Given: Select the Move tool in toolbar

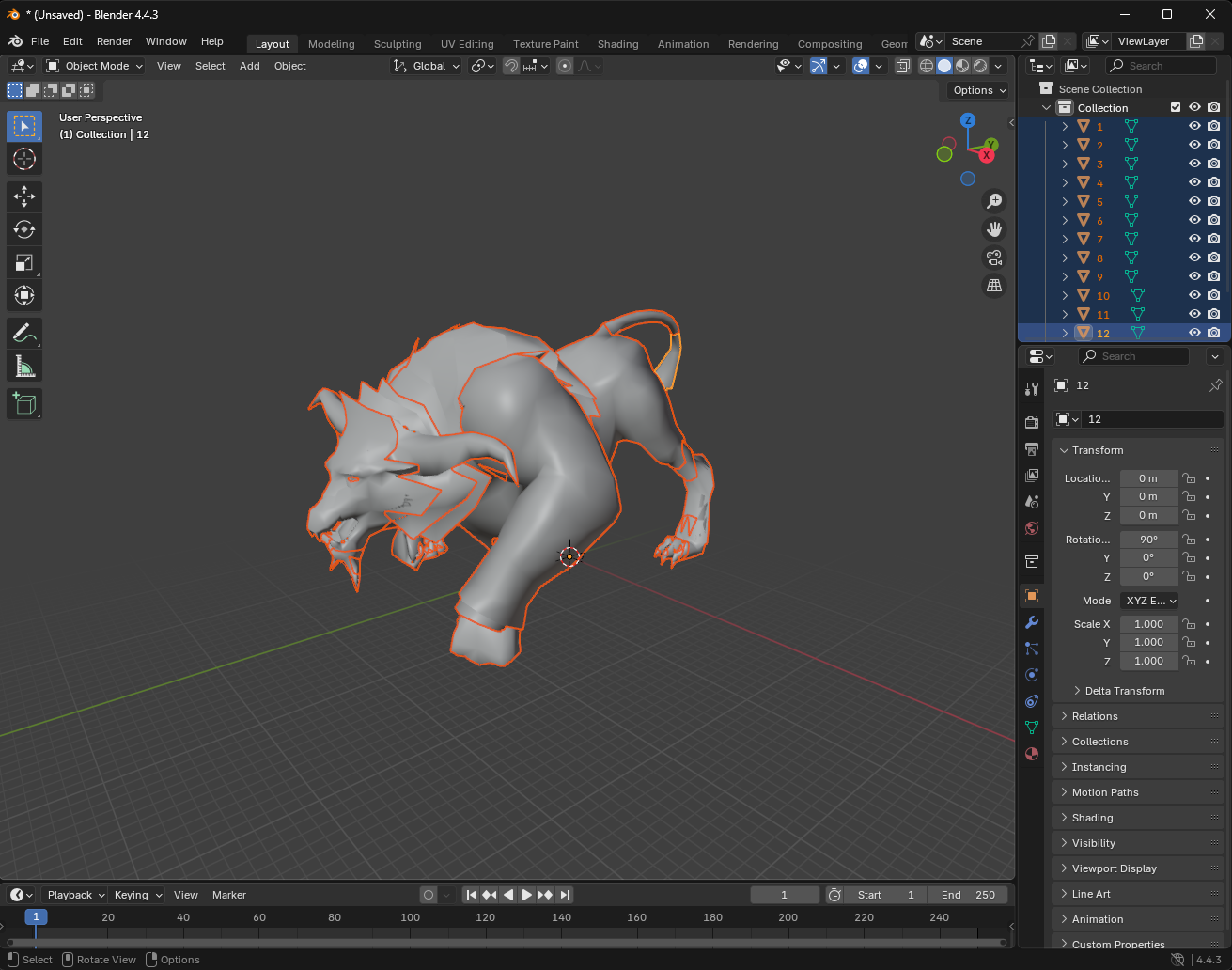Looking at the screenshot, I should 24,196.
